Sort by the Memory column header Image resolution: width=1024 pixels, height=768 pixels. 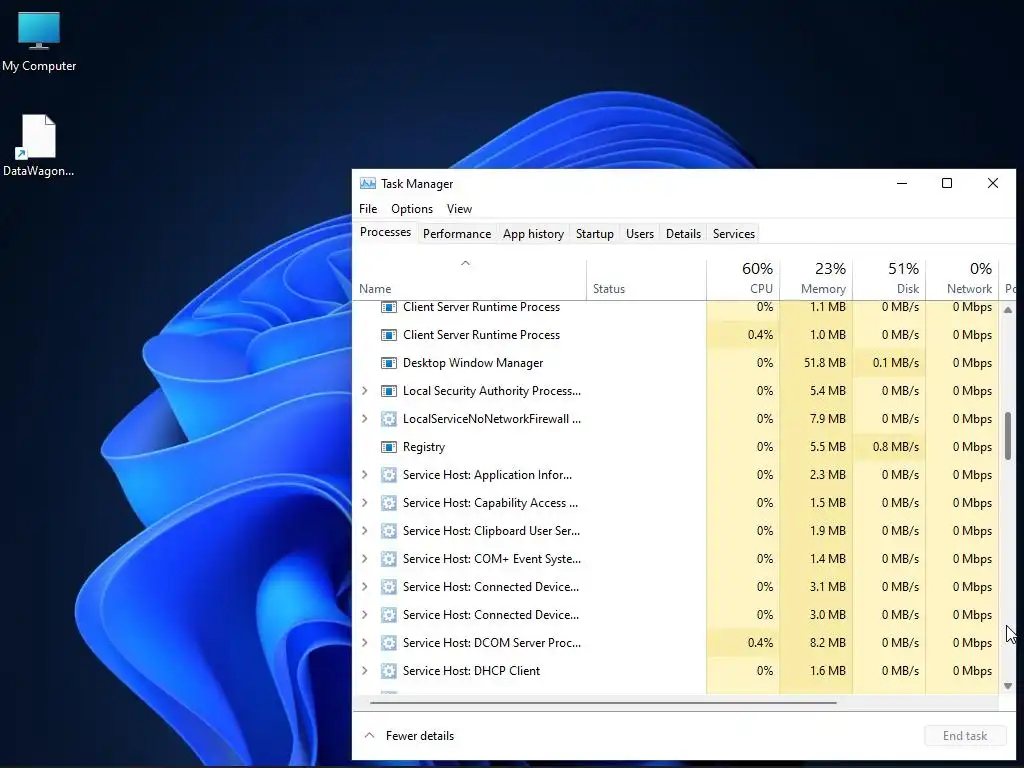point(816,280)
